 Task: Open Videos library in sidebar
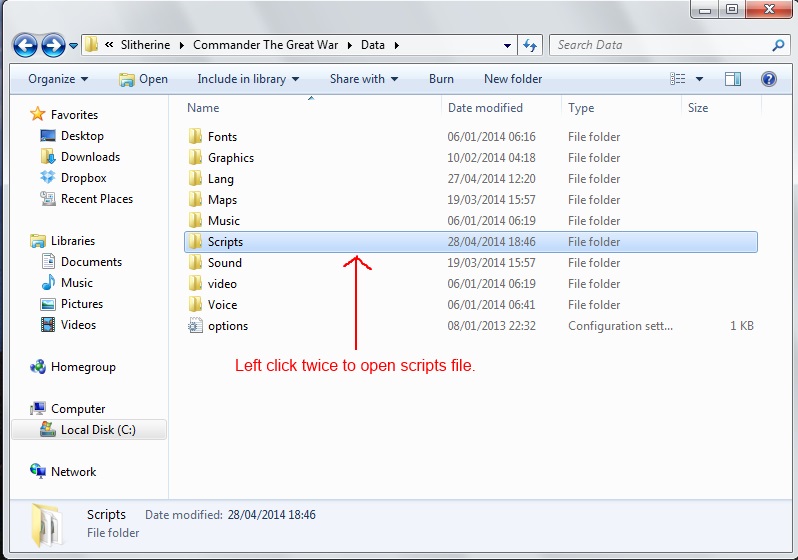tap(78, 325)
